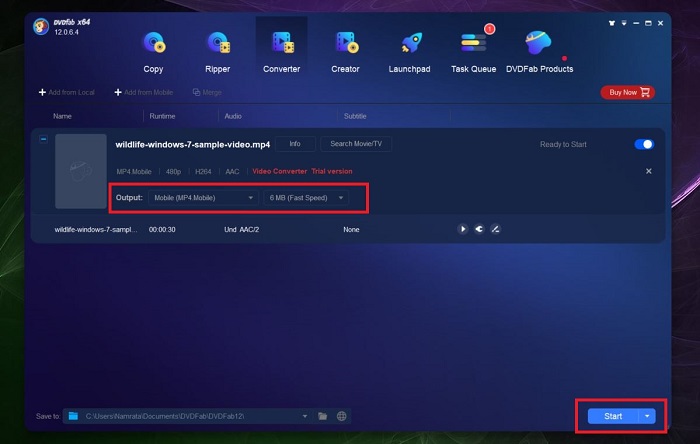Click the Buy Now button

[x=628, y=92]
